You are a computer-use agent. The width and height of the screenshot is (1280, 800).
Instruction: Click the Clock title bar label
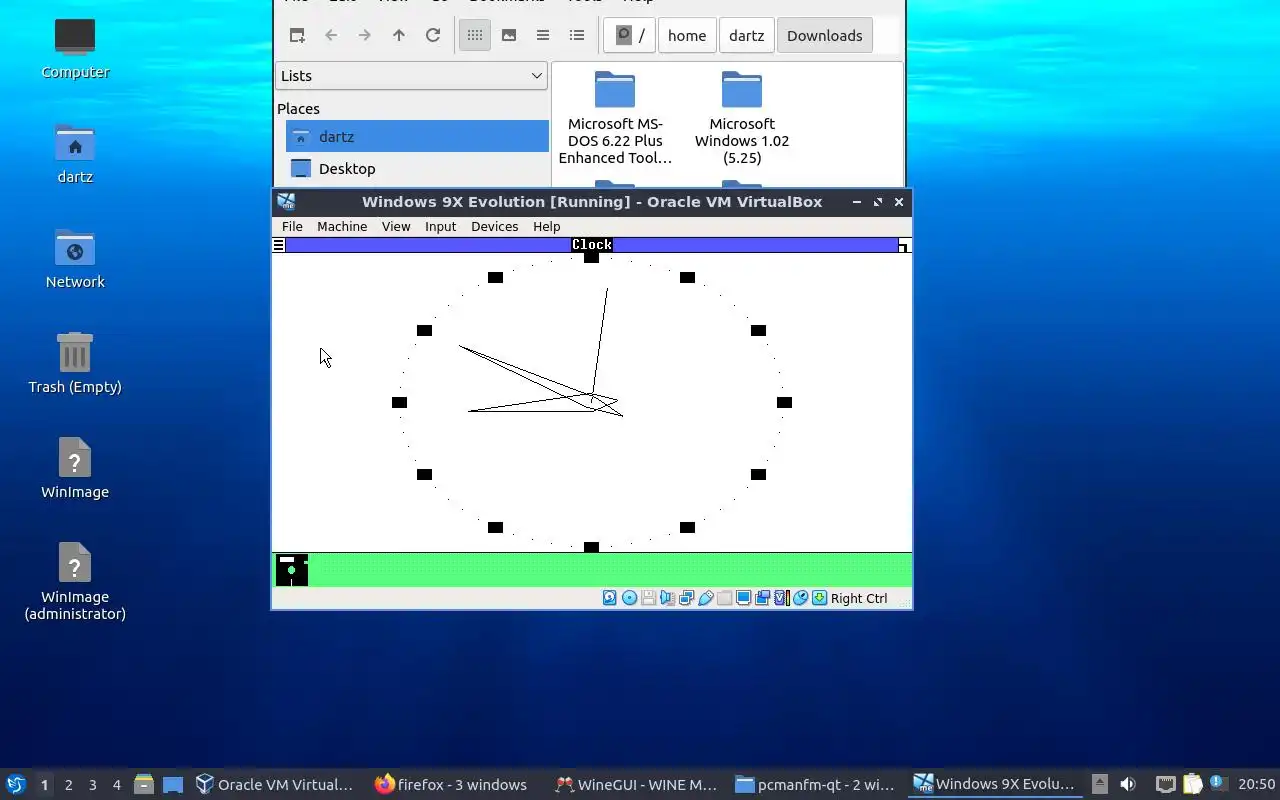coord(592,245)
